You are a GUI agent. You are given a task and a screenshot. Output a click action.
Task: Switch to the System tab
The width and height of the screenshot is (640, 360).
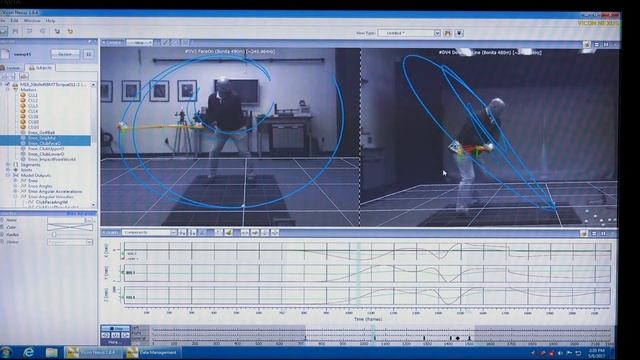pyautogui.click(x=11, y=68)
